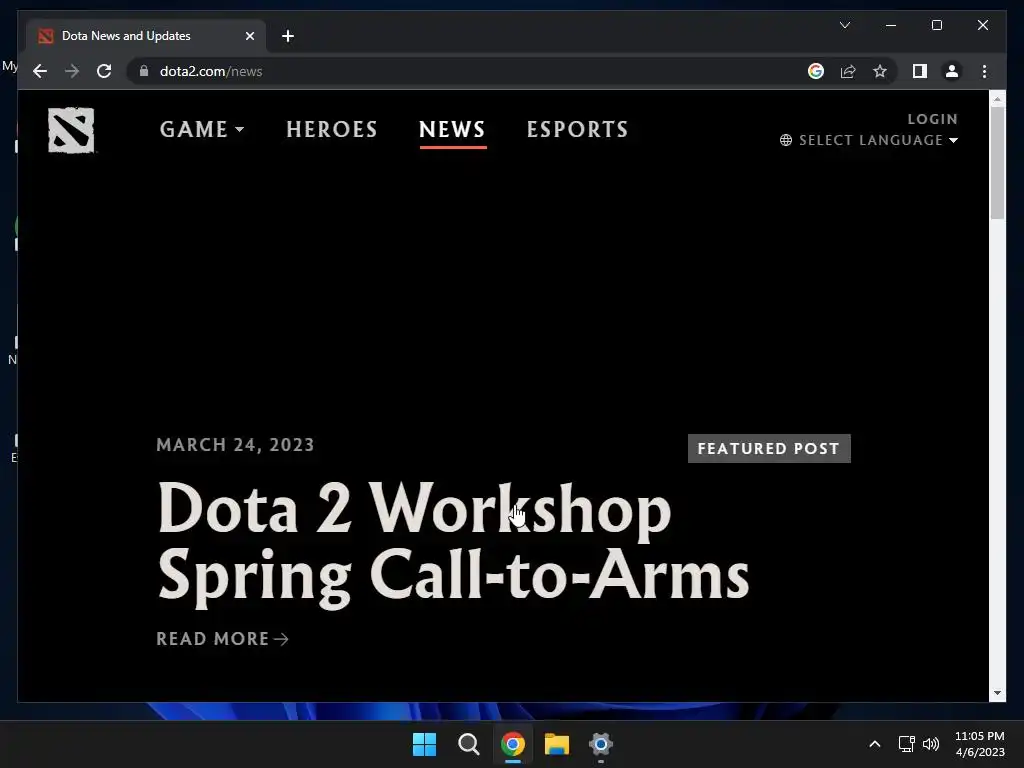Share this page using the share icon
The height and width of the screenshot is (768, 1024).
(848, 71)
